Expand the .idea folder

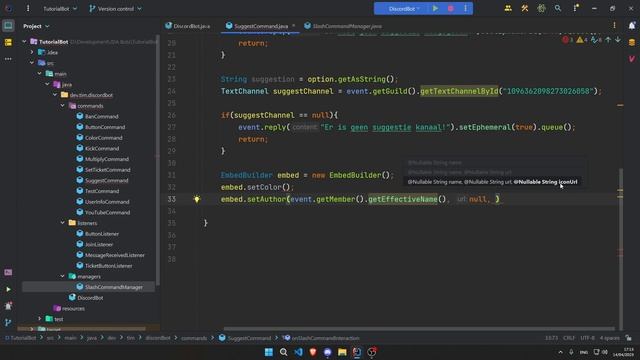coord(32,52)
